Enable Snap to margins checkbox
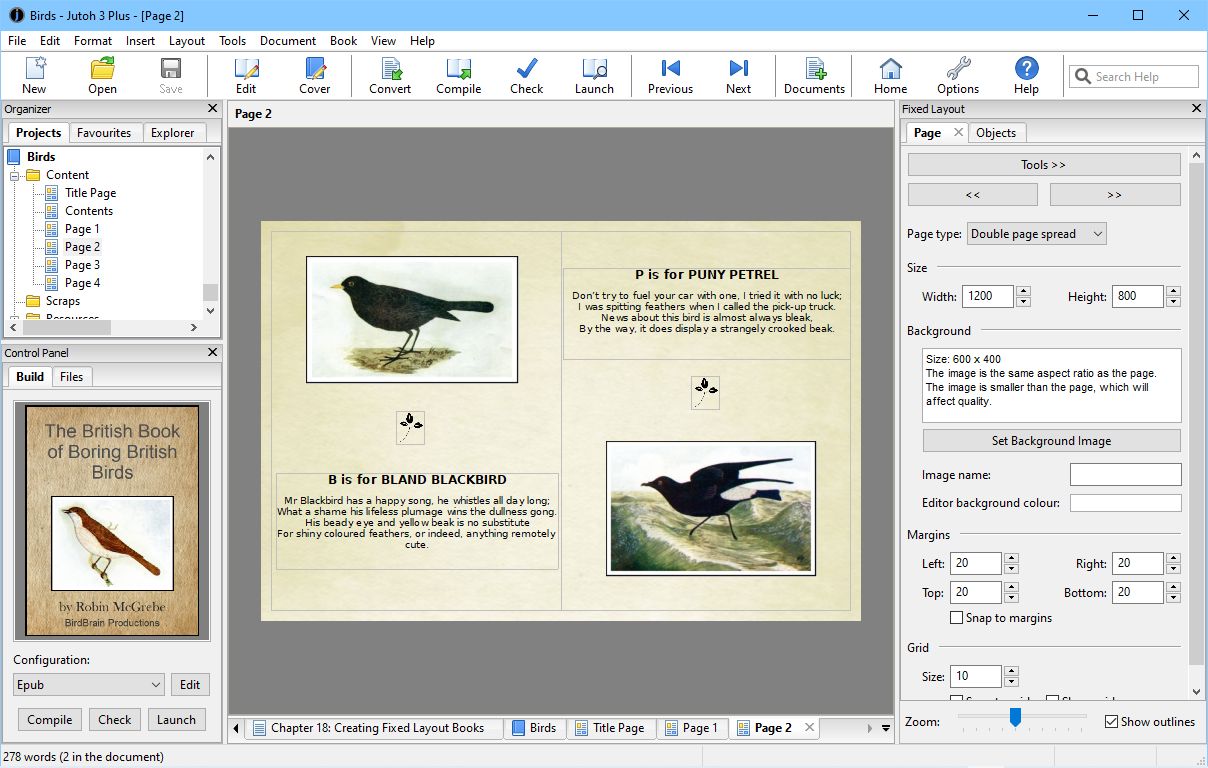Screen dimensions: 1208x768 (x=957, y=618)
